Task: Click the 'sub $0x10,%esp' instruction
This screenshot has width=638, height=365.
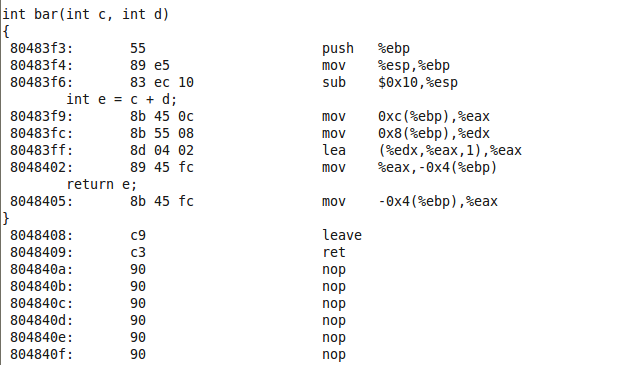Action: coord(390,83)
